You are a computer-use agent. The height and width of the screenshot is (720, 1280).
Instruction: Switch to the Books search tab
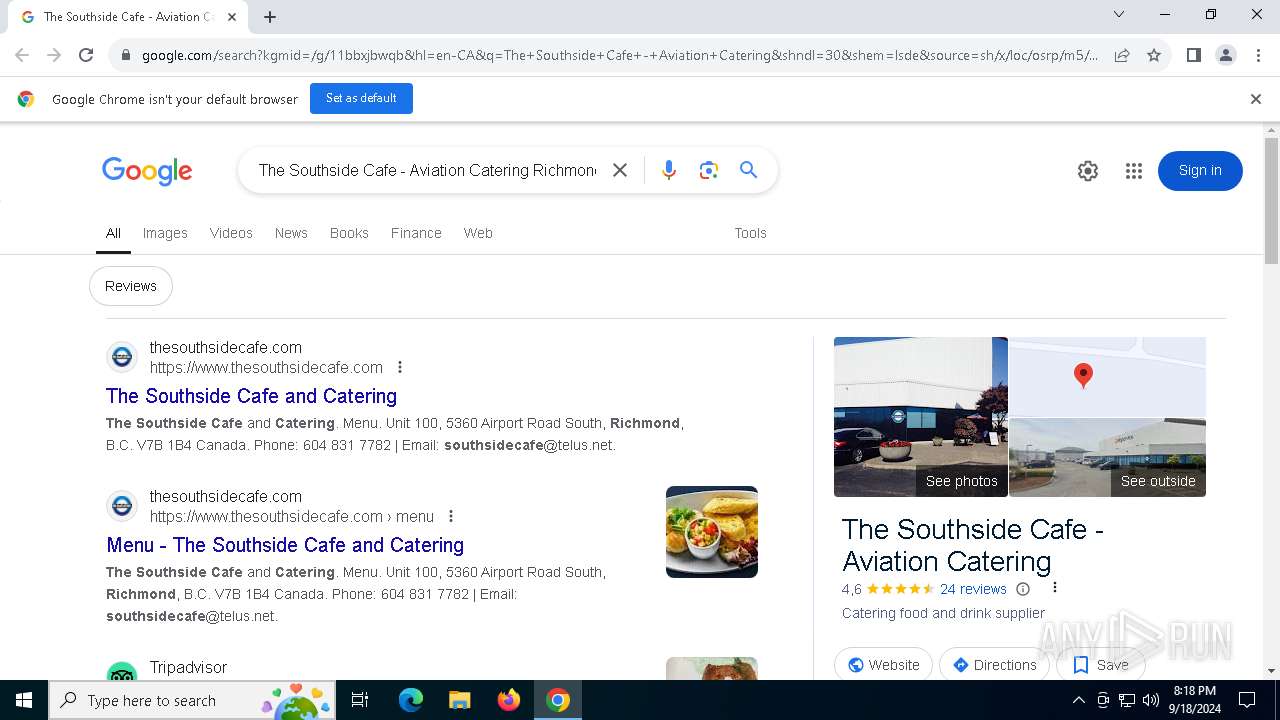(349, 233)
